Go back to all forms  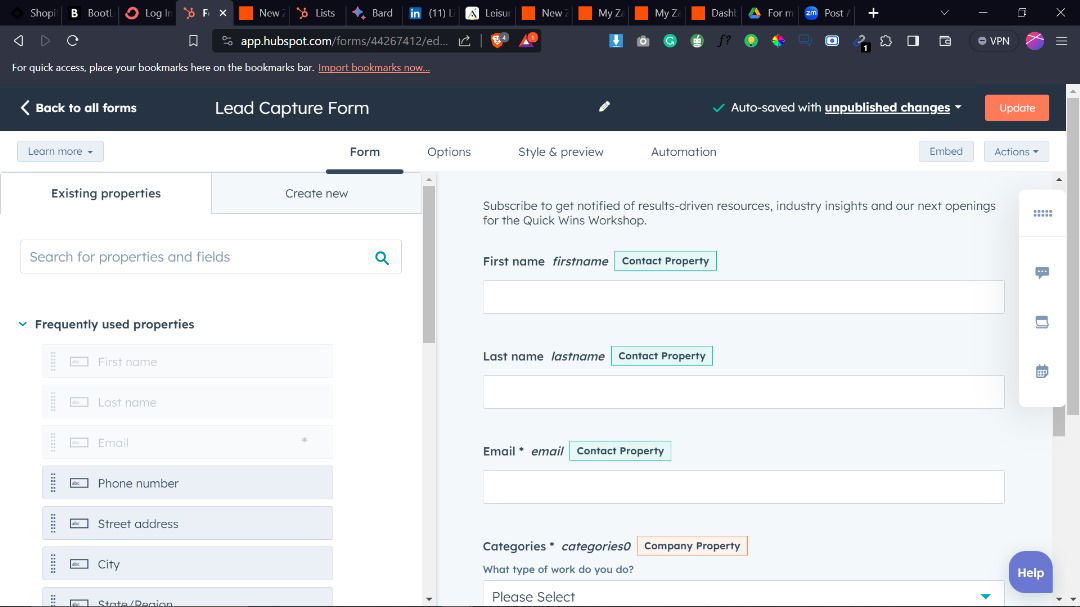tap(78, 108)
